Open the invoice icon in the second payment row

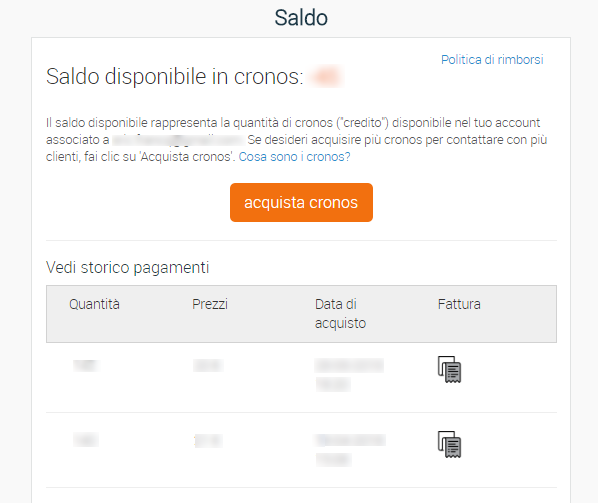point(449,444)
